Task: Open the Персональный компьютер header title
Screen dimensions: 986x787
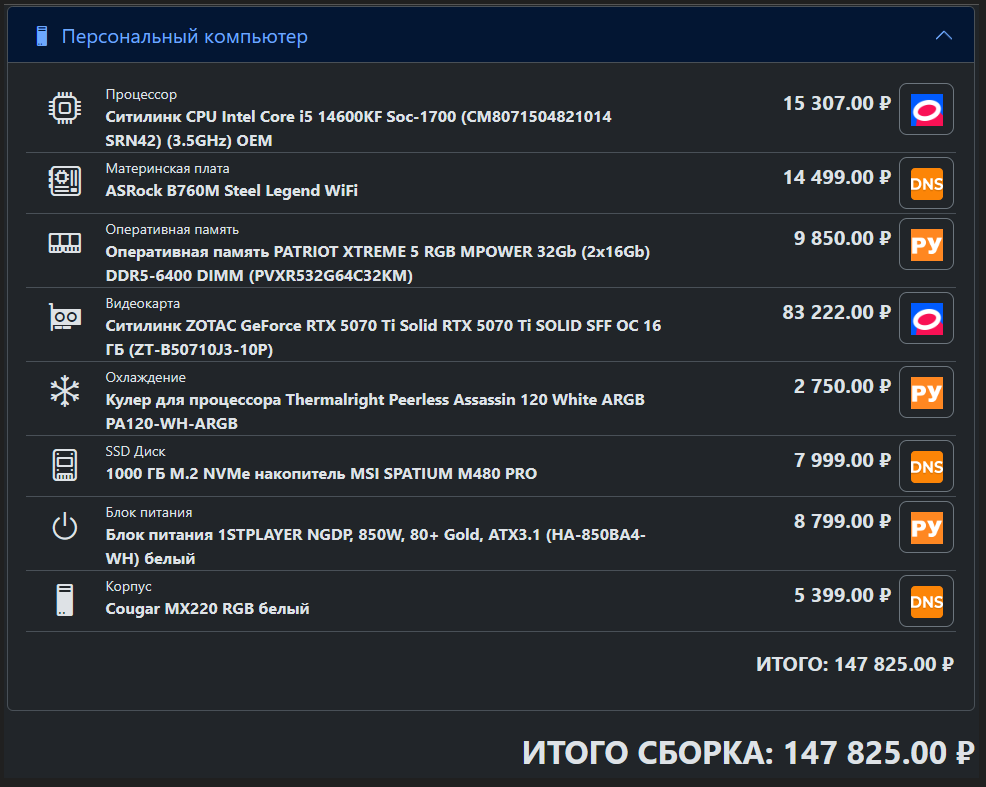Action: click(184, 36)
